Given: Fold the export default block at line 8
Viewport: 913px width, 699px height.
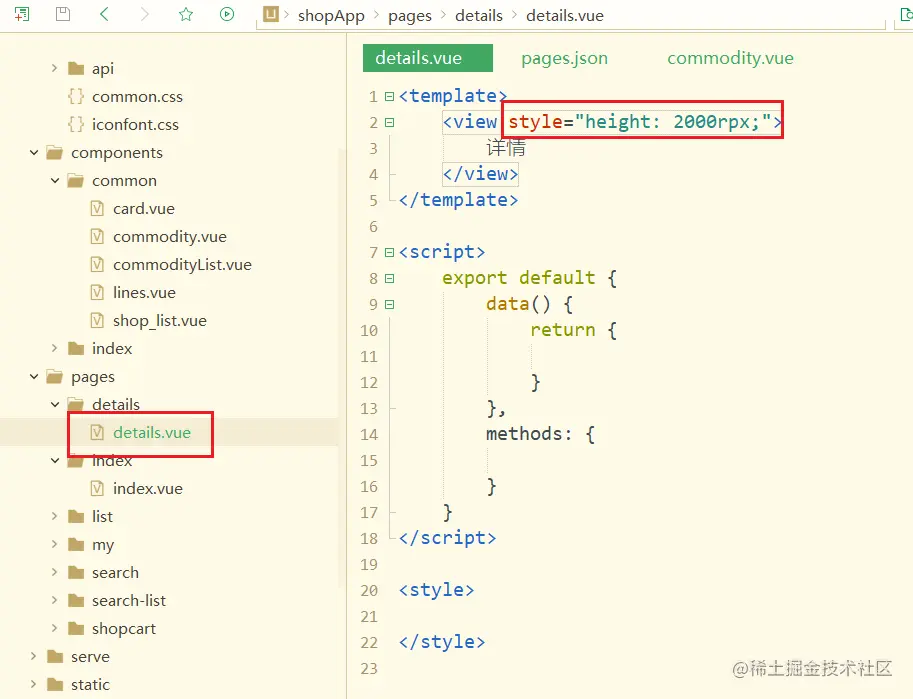Looking at the screenshot, I should point(390,278).
